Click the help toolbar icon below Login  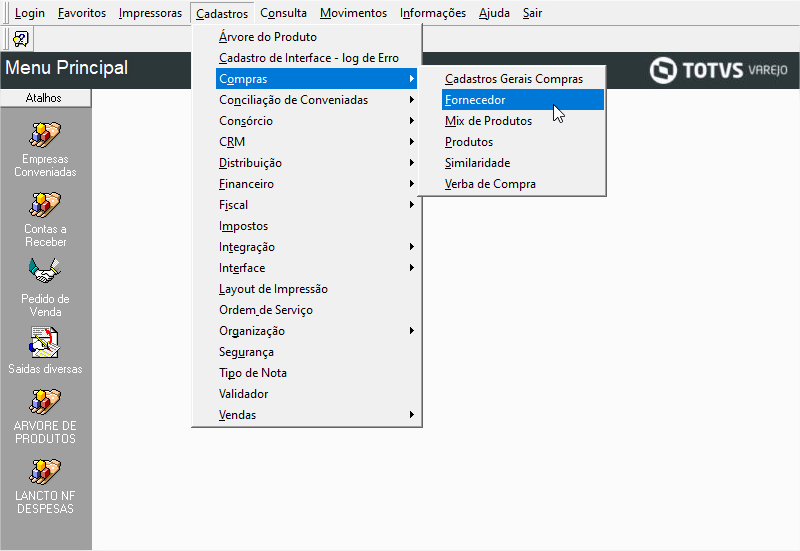pyautogui.click(x=20, y=38)
